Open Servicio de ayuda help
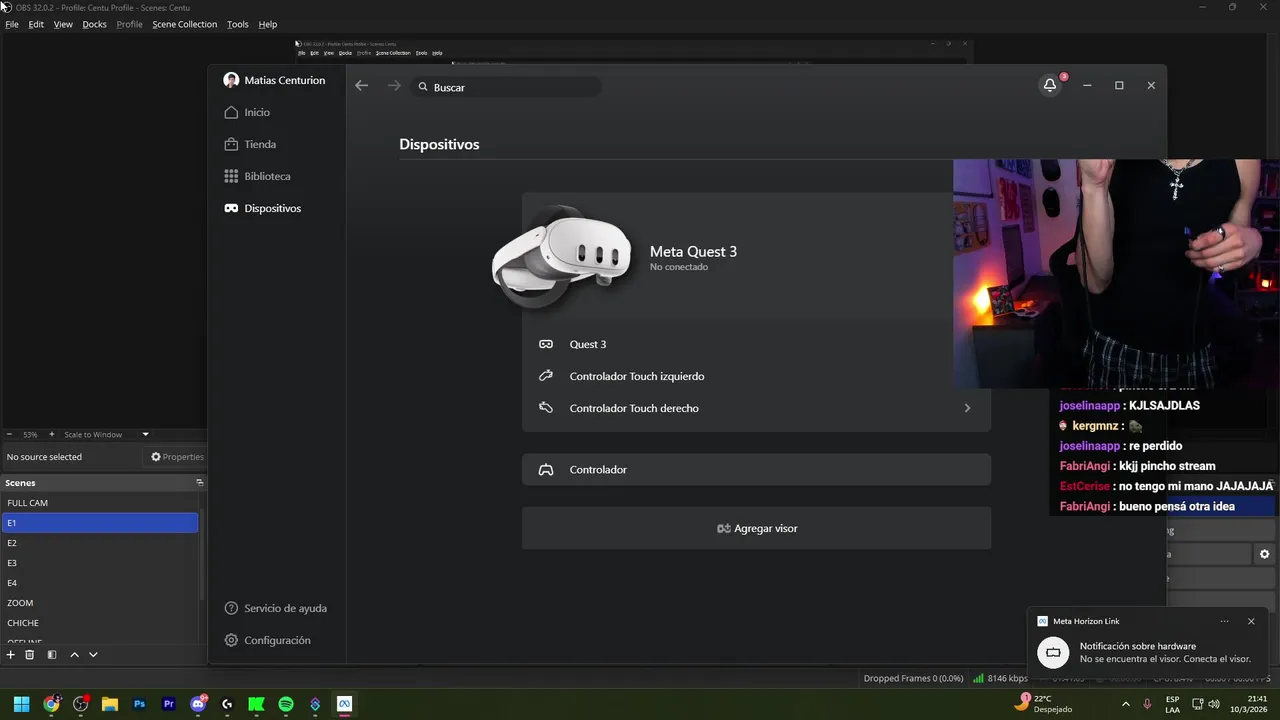Image resolution: width=1280 pixels, height=720 pixels. (x=275, y=608)
